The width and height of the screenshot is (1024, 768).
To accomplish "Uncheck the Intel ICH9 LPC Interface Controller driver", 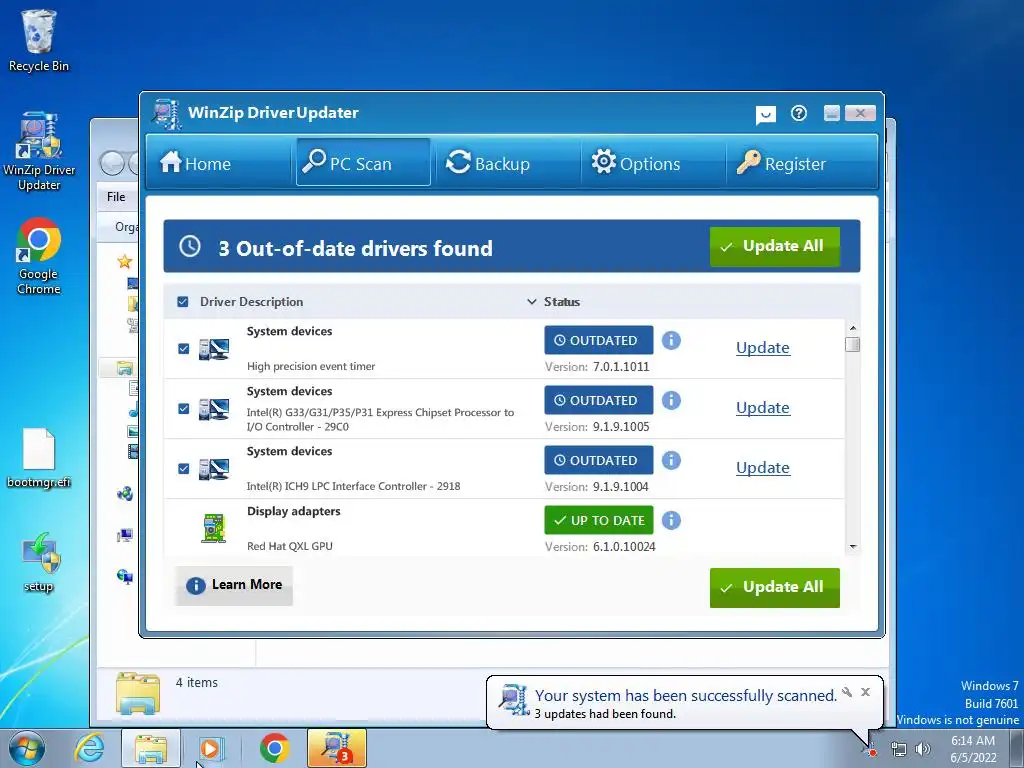I will point(184,469).
